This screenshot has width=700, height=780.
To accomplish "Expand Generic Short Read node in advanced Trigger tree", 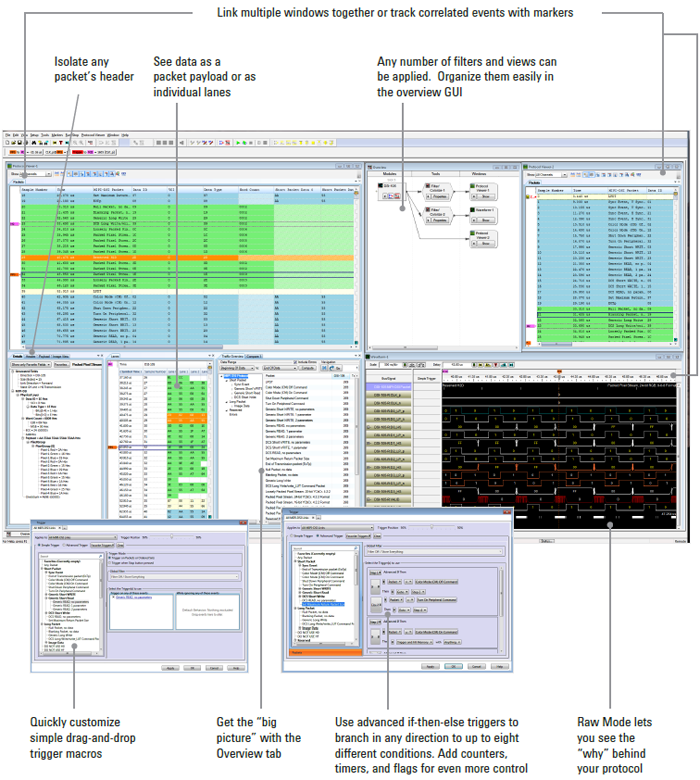I will click(x=300, y=592).
